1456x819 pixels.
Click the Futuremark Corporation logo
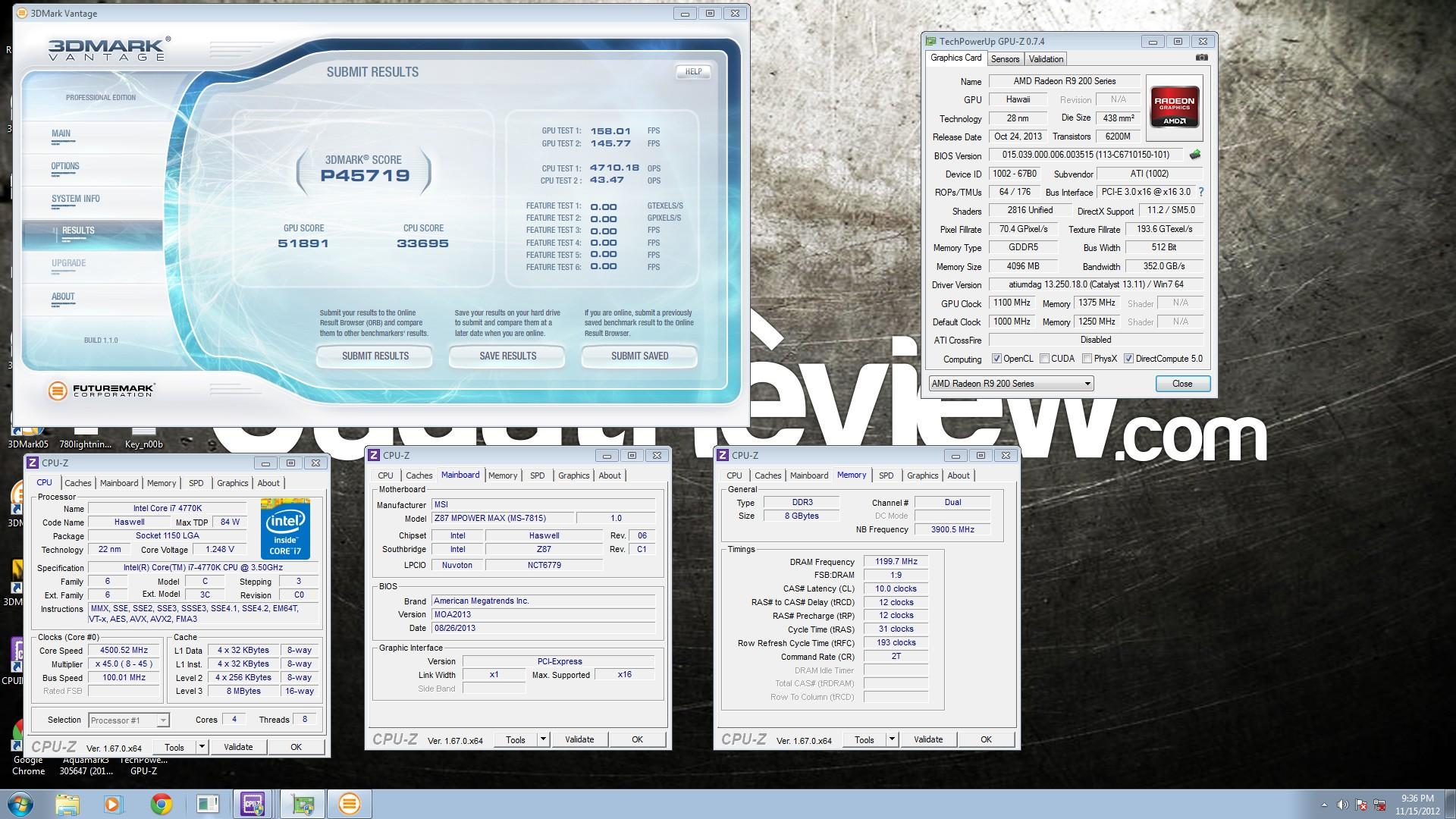(x=102, y=391)
